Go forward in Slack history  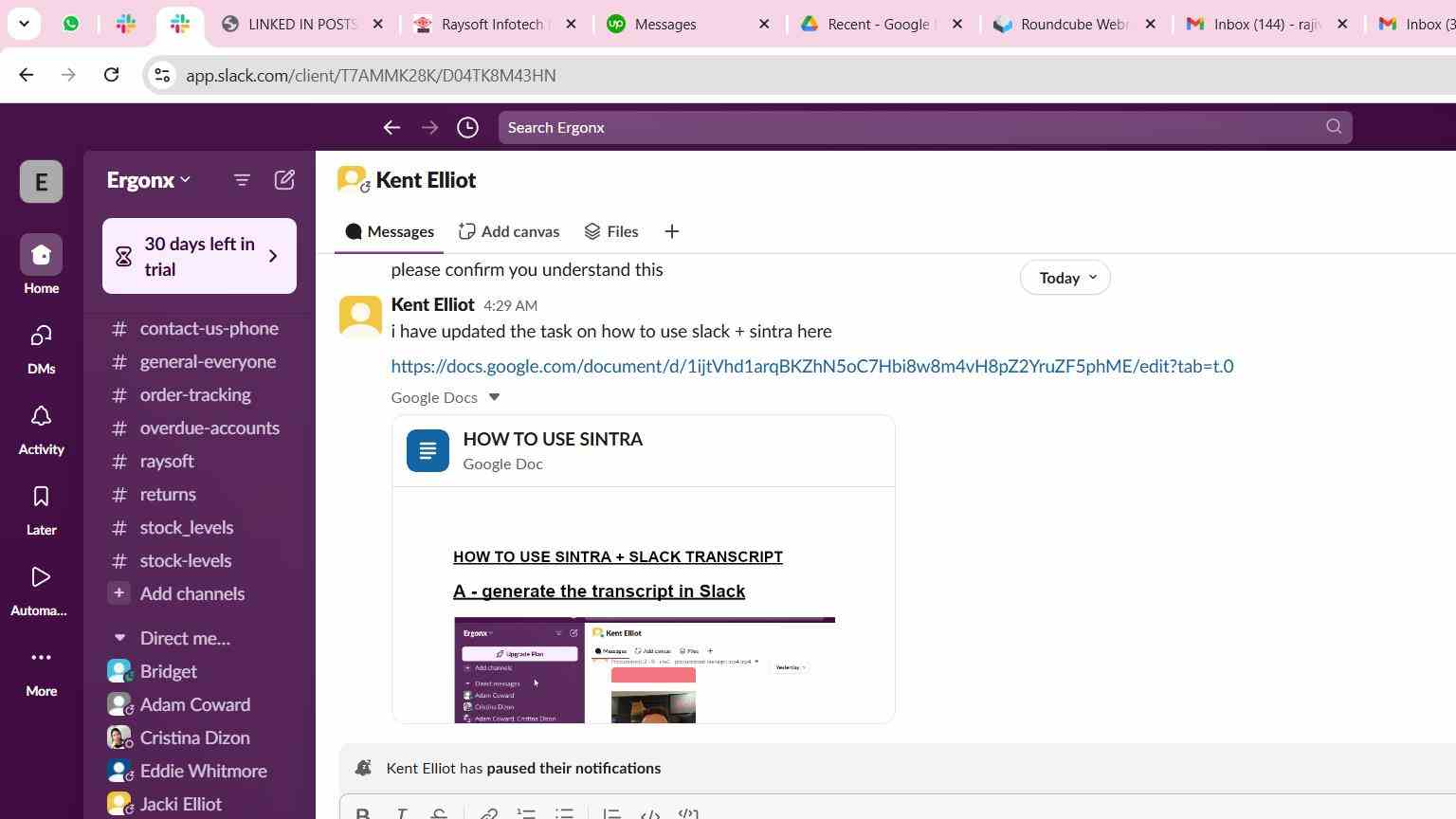click(429, 127)
